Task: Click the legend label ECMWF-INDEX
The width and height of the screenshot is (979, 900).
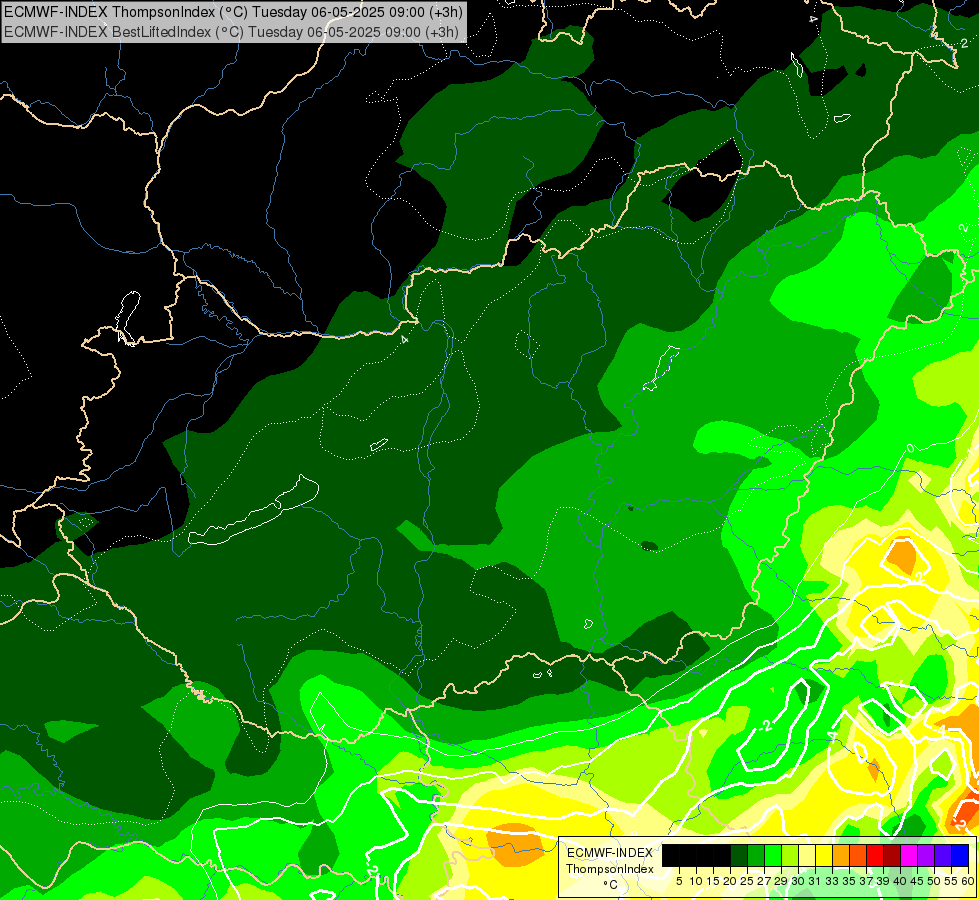Action: [609, 853]
